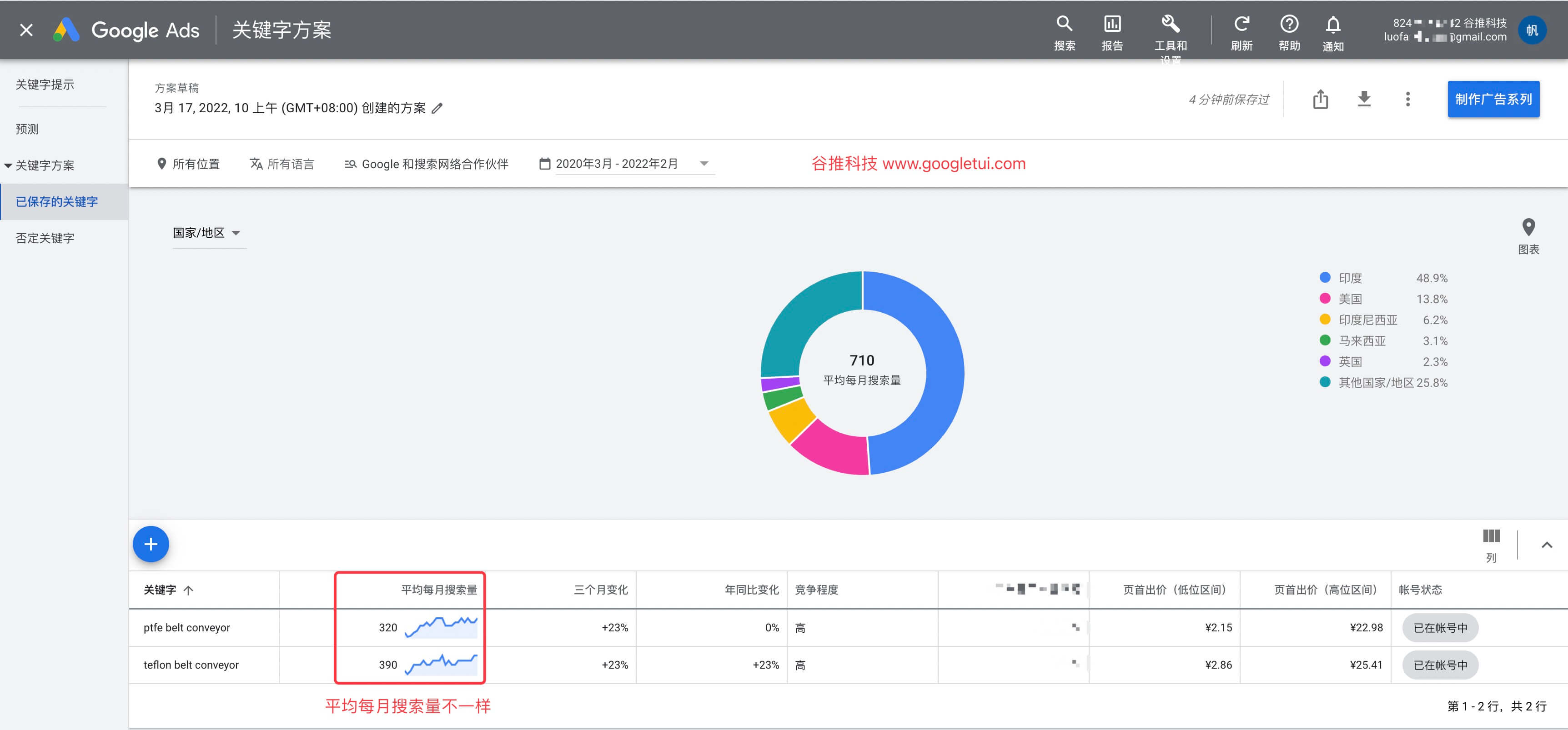Change the 所有语言 language filter
This screenshot has width=1568, height=730.
tap(282, 164)
